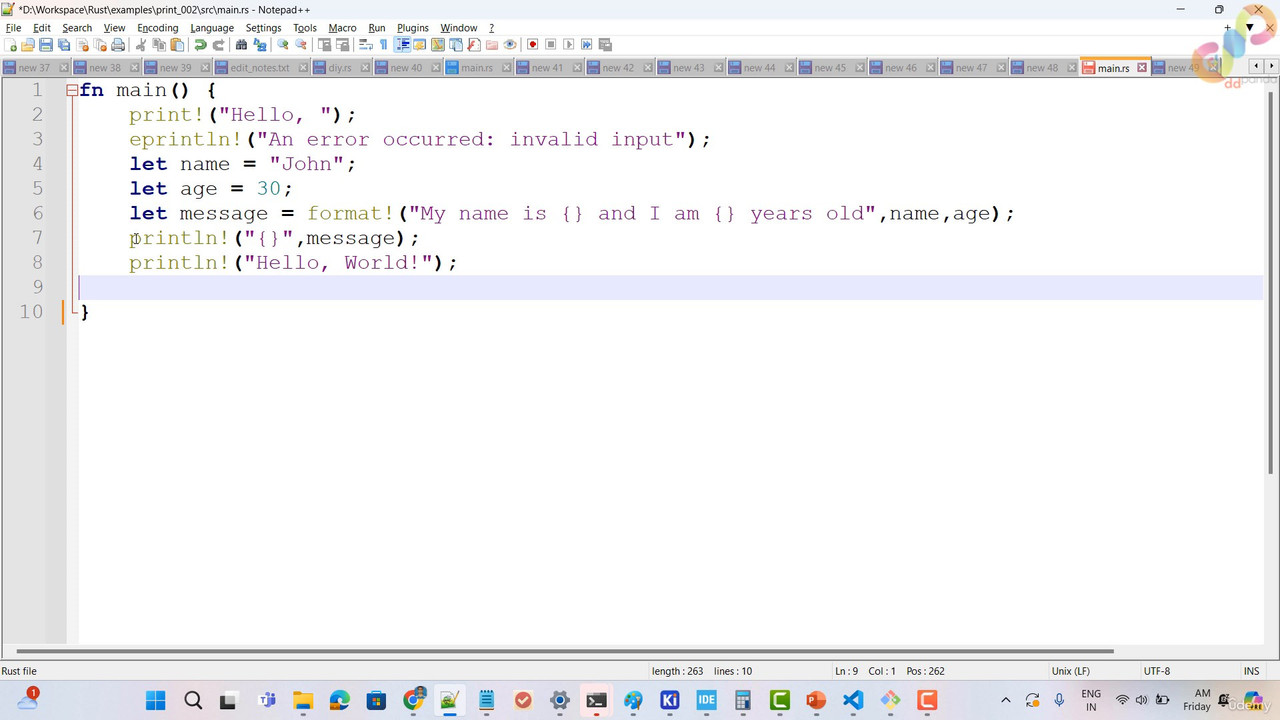Toggle Word wrap toolbar button

[x=365, y=44]
